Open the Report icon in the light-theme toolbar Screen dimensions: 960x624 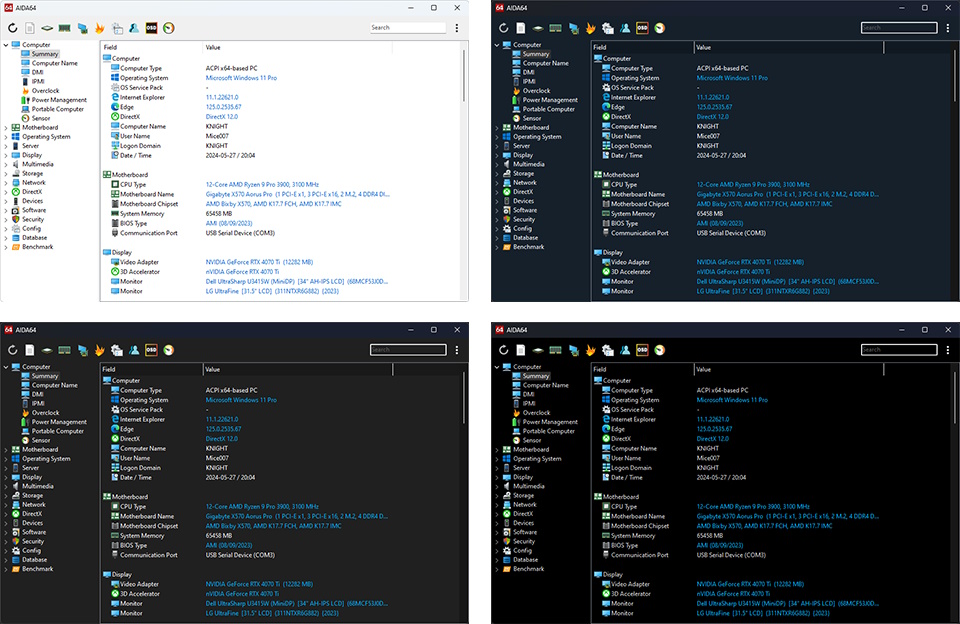(30, 28)
